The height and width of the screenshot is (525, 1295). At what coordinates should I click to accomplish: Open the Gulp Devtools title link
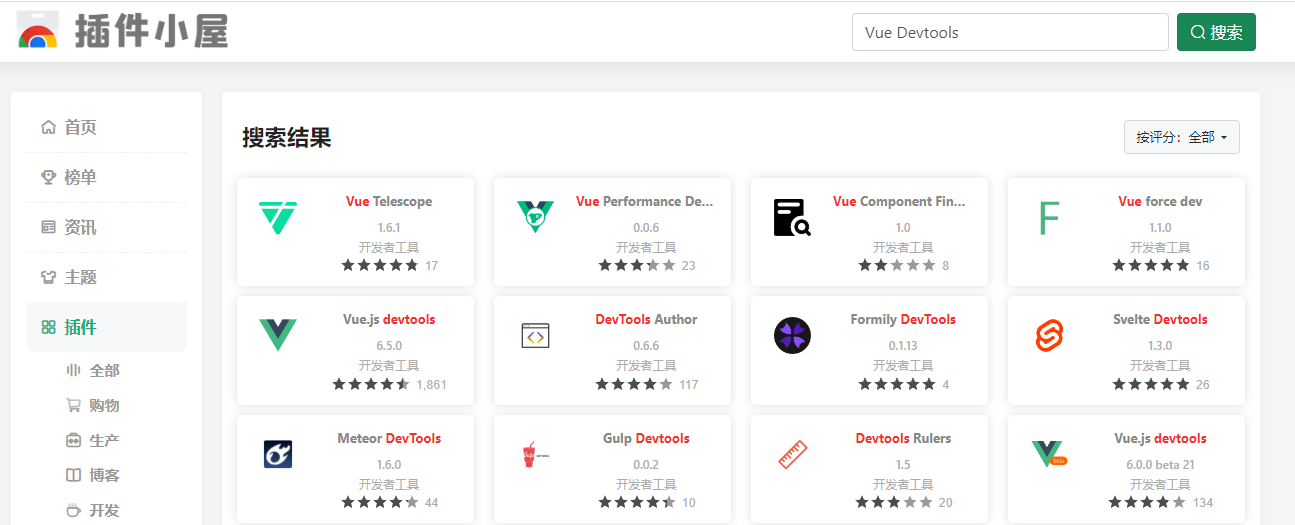click(646, 438)
